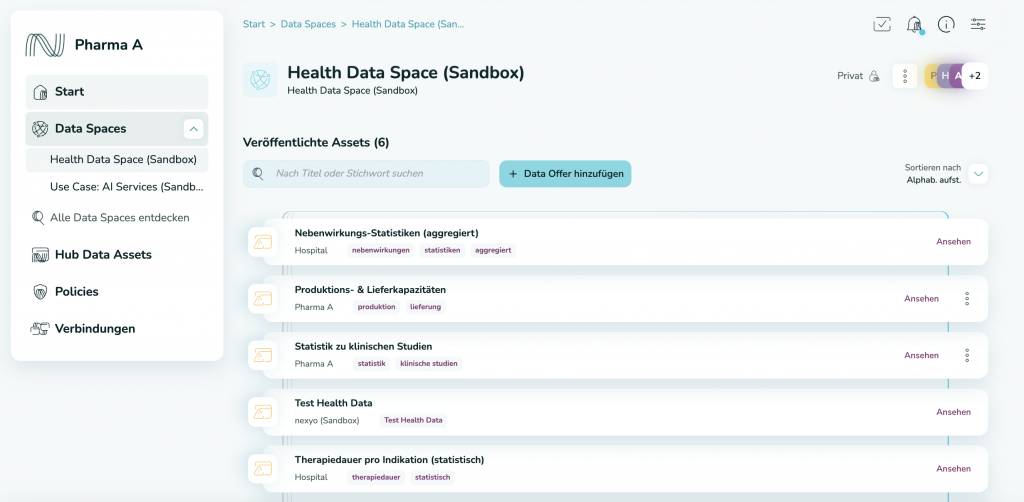1024x502 pixels.
Task: Open the notifications bell
Action: (914, 25)
